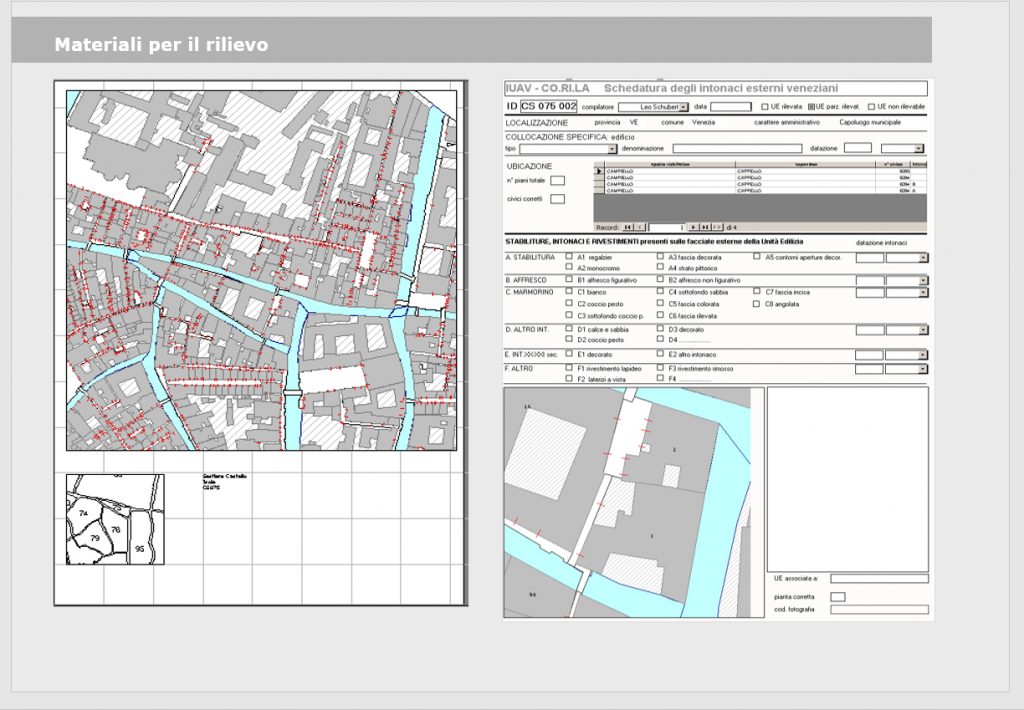Focus the data input field
This screenshot has height=710, width=1024.
(x=730, y=106)
